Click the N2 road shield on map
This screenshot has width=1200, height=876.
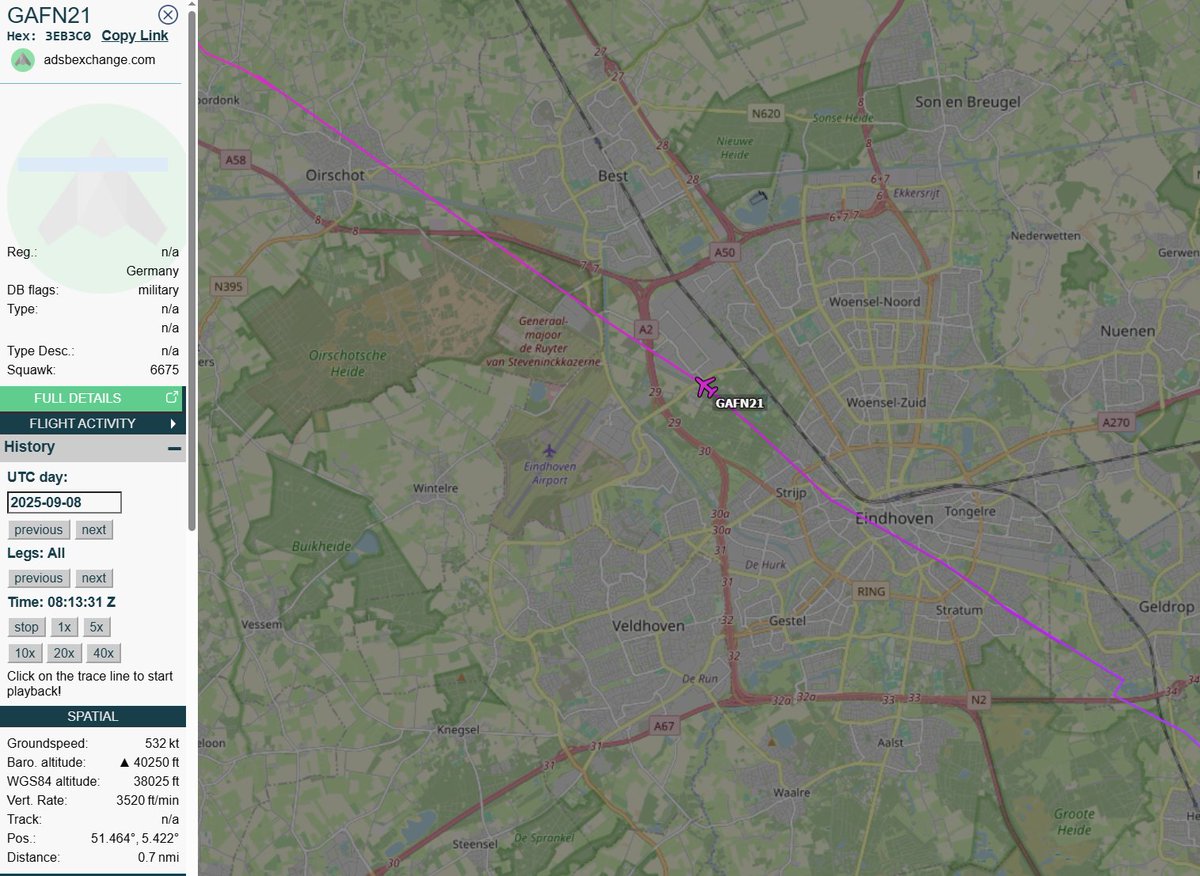coord(978,701)
